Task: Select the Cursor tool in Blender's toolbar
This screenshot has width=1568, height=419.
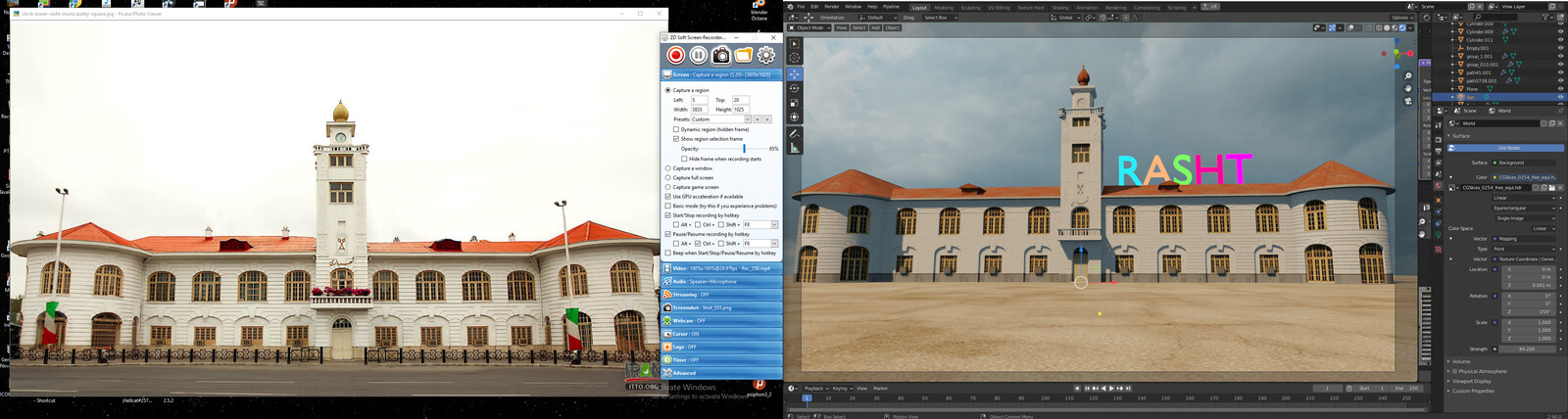Action: (x=794, y=58)
